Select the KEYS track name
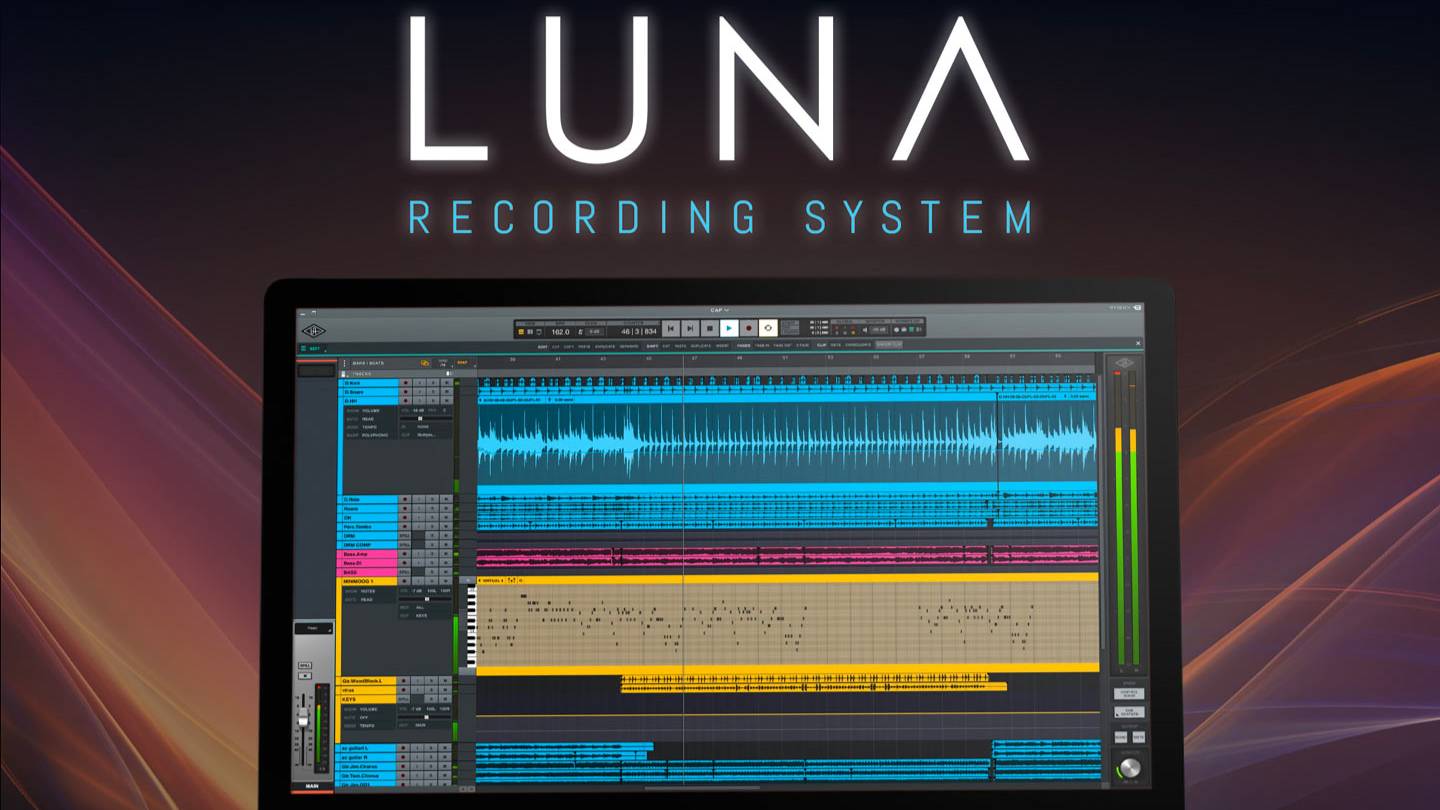The width and height of the screenshot is (1440, 810). pos(368,699)
